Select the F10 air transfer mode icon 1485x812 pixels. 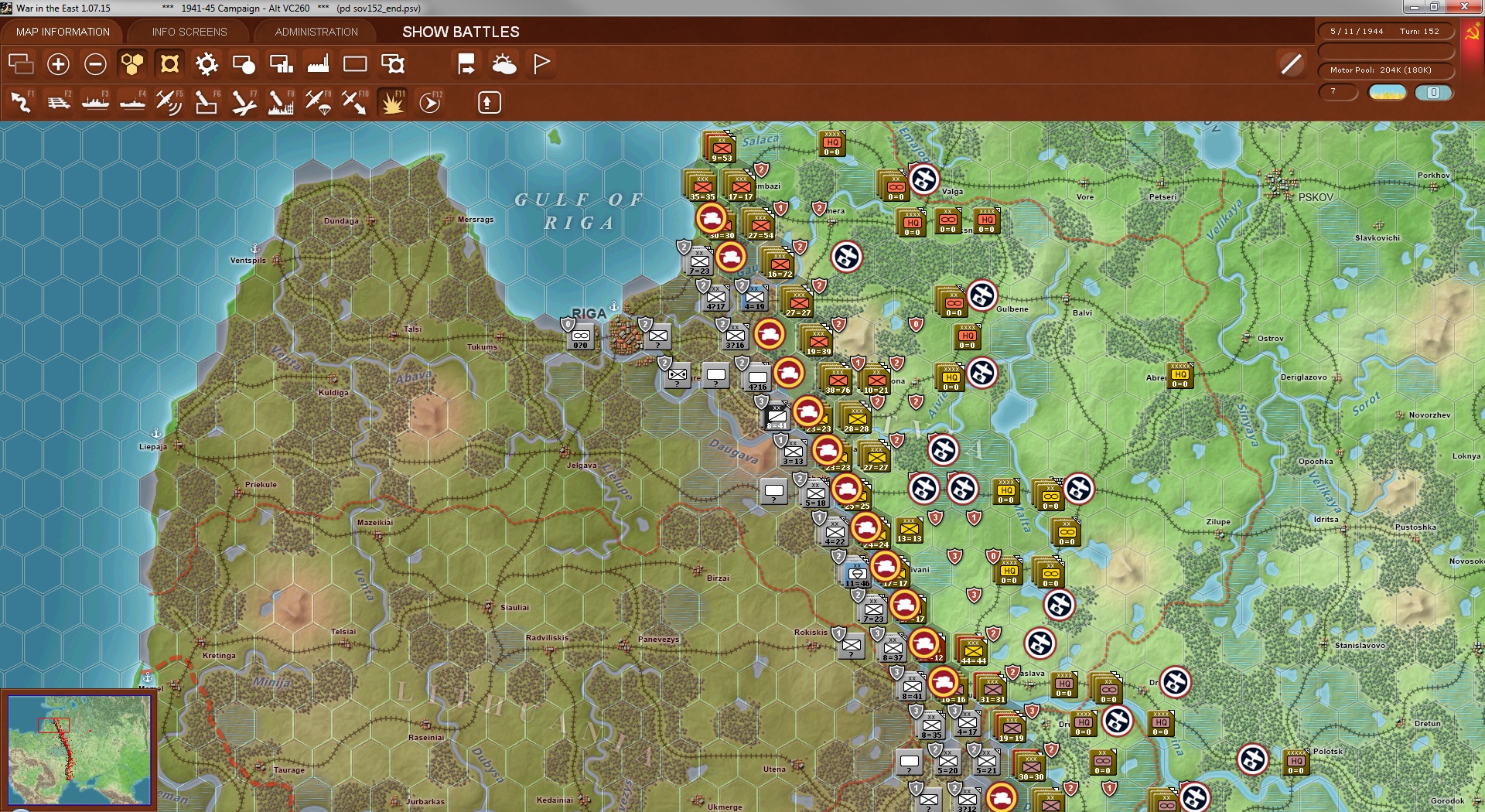355,102
